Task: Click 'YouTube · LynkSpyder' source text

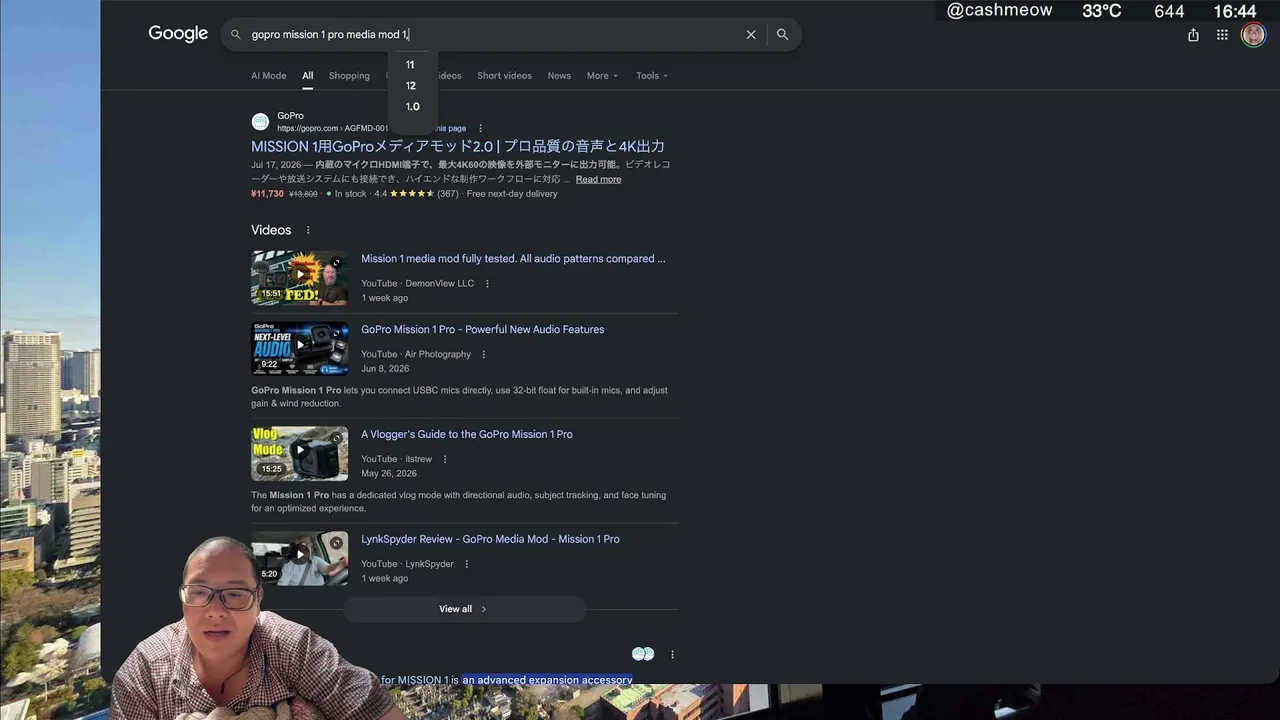Action: point(407,564)
